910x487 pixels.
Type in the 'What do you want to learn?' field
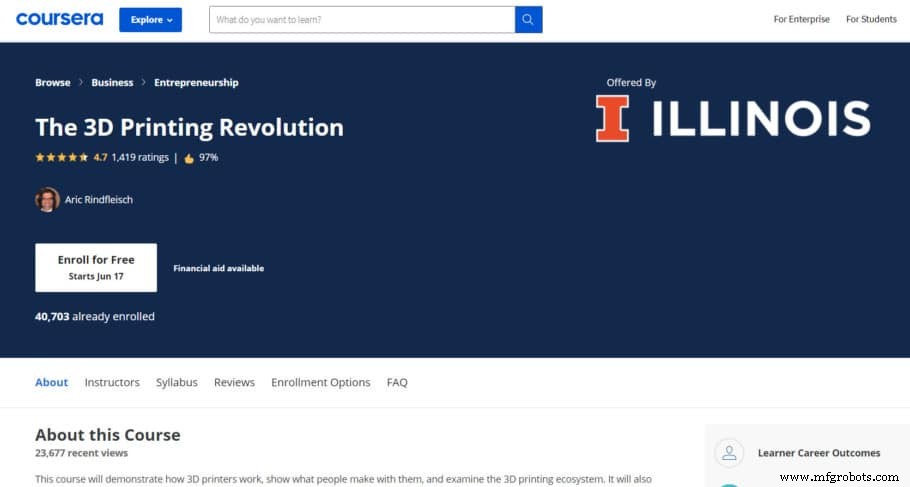tap(361, 20)
